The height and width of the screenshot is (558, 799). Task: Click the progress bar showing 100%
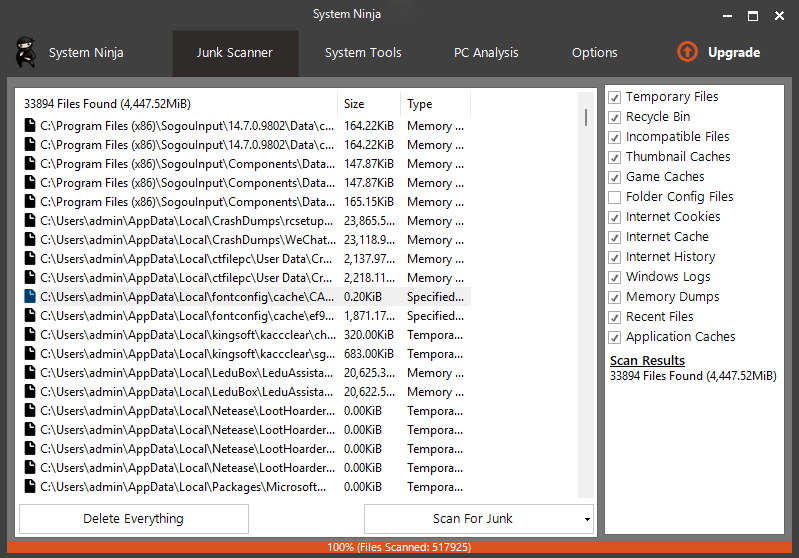[399, 547]
